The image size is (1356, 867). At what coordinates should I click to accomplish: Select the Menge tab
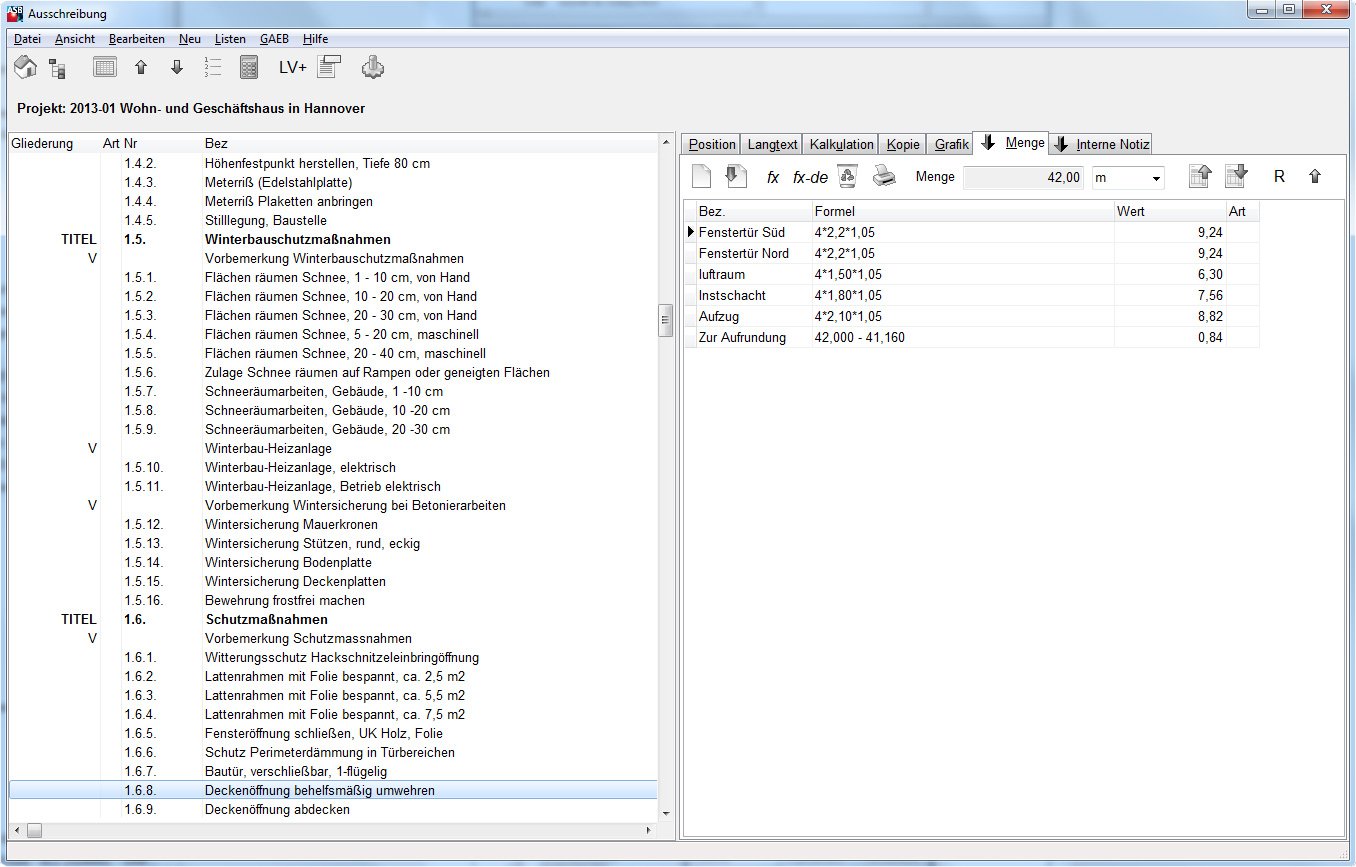1013,142
